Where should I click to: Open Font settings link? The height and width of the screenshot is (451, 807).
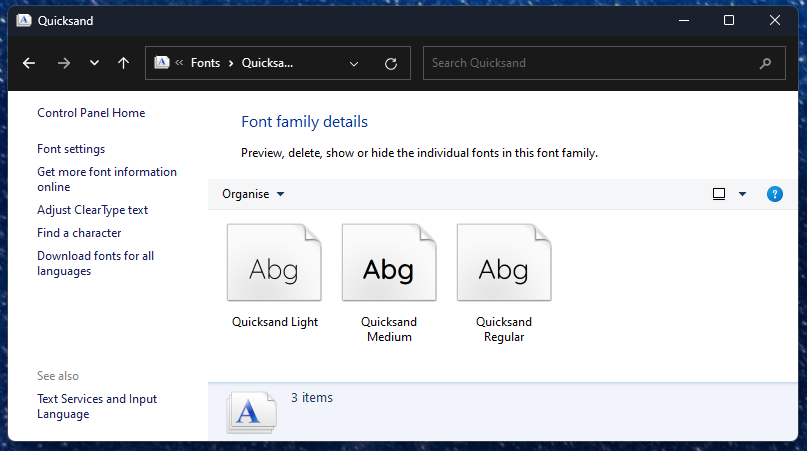point(71,149)
